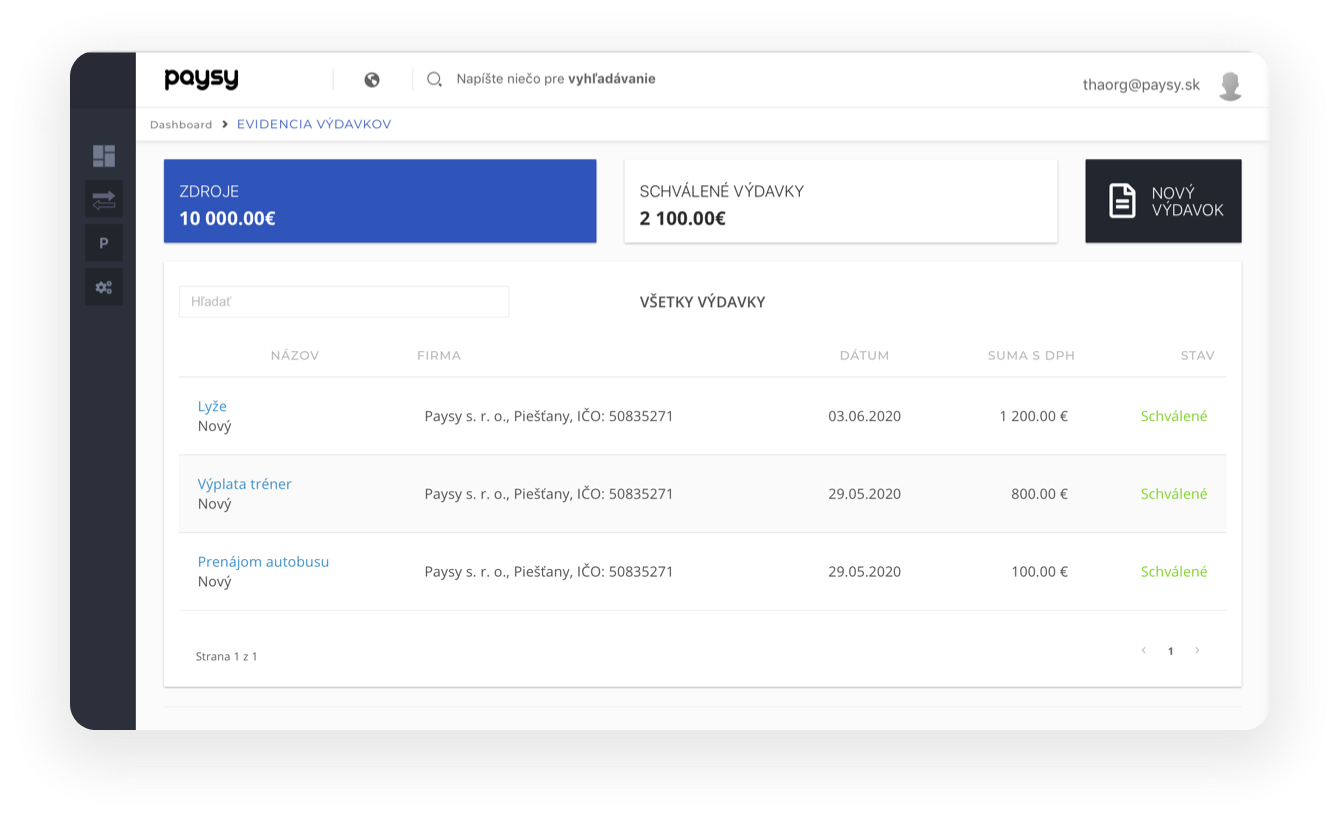Click Schválené status in Lyže row
1340x818 pixels.
pos(1174,416)
